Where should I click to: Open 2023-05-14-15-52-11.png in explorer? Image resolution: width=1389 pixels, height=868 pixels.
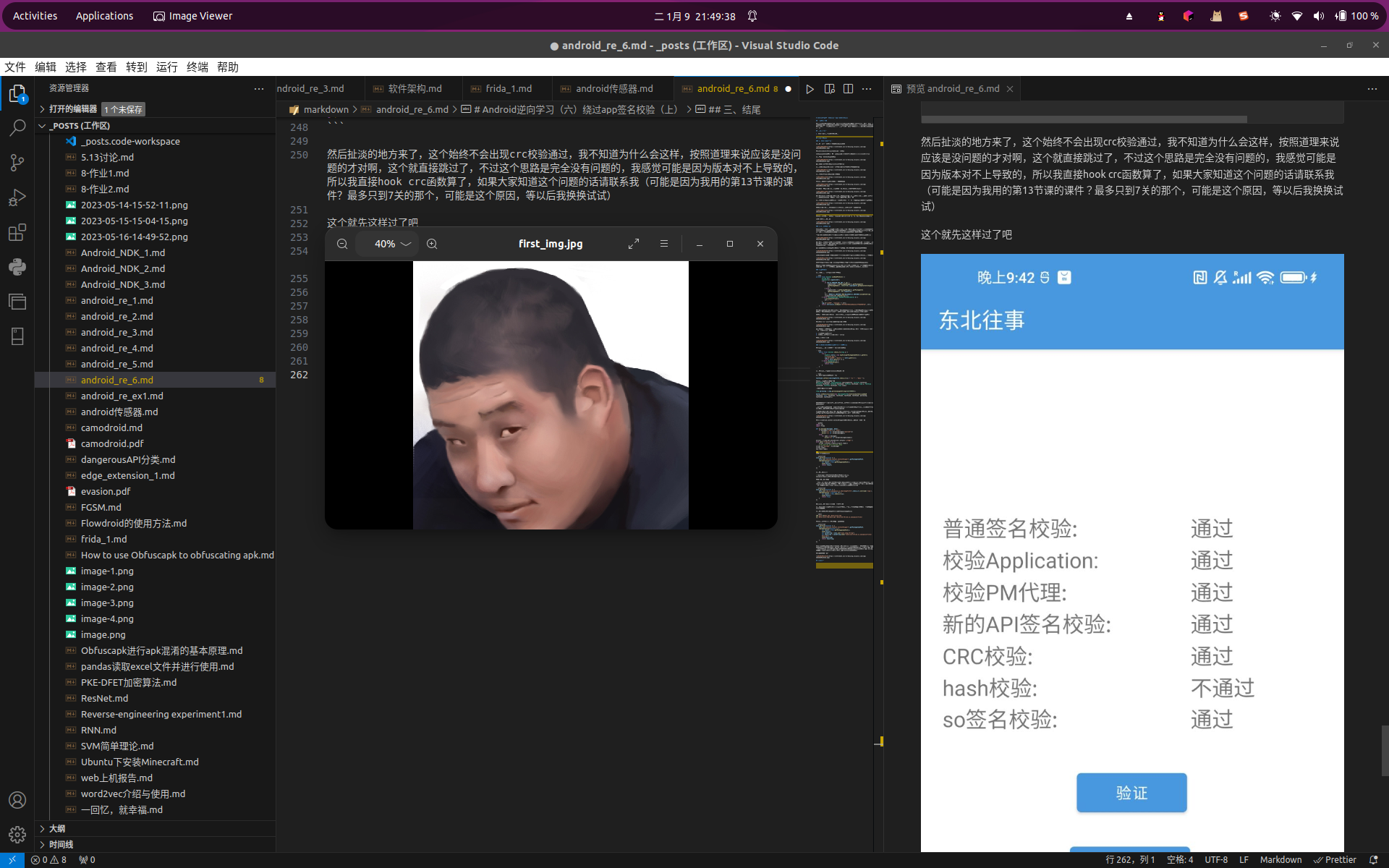pyautogui.click(x=134, y=205)
